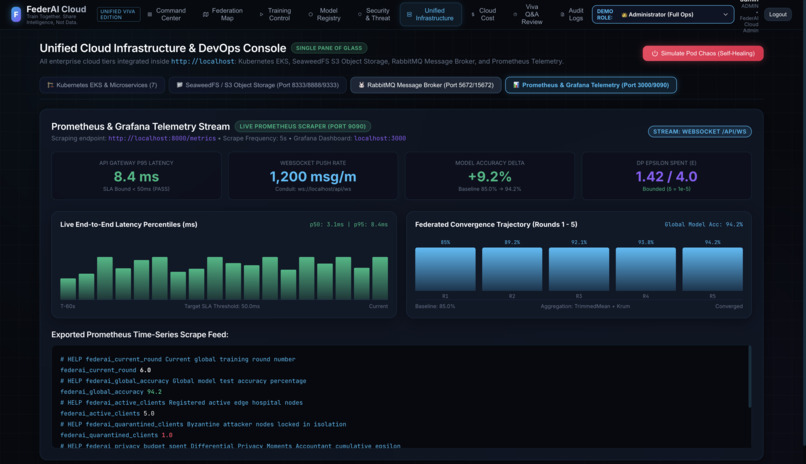Image resolution: width=806 pixels, height=464 pixels.
Task: Click the 'p50: 3.1ms | p95: 8.4ms' label
Action: pyautogui.click(x=349, y=225)
